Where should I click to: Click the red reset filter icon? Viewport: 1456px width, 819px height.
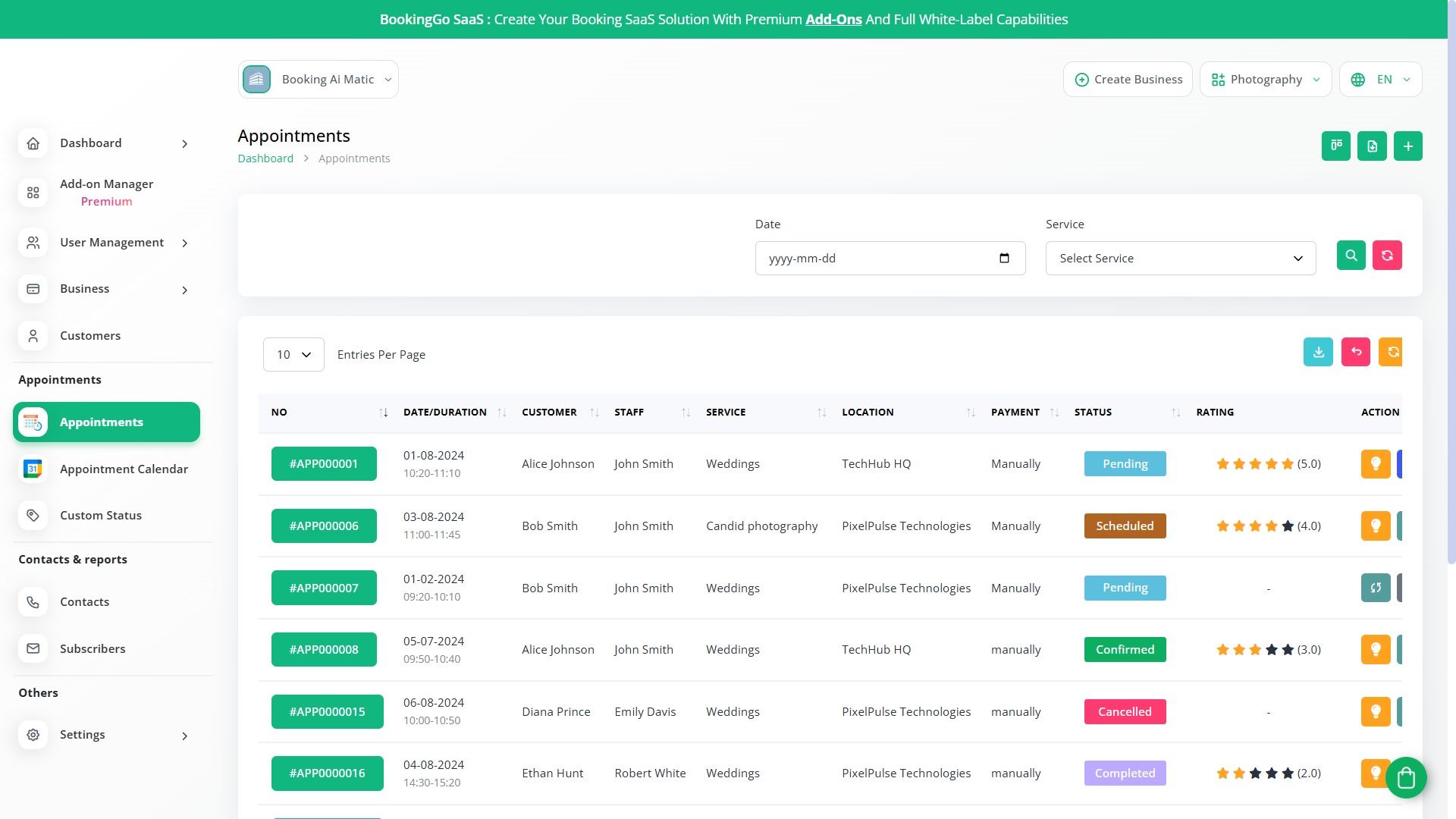[x=1386, y=256]
